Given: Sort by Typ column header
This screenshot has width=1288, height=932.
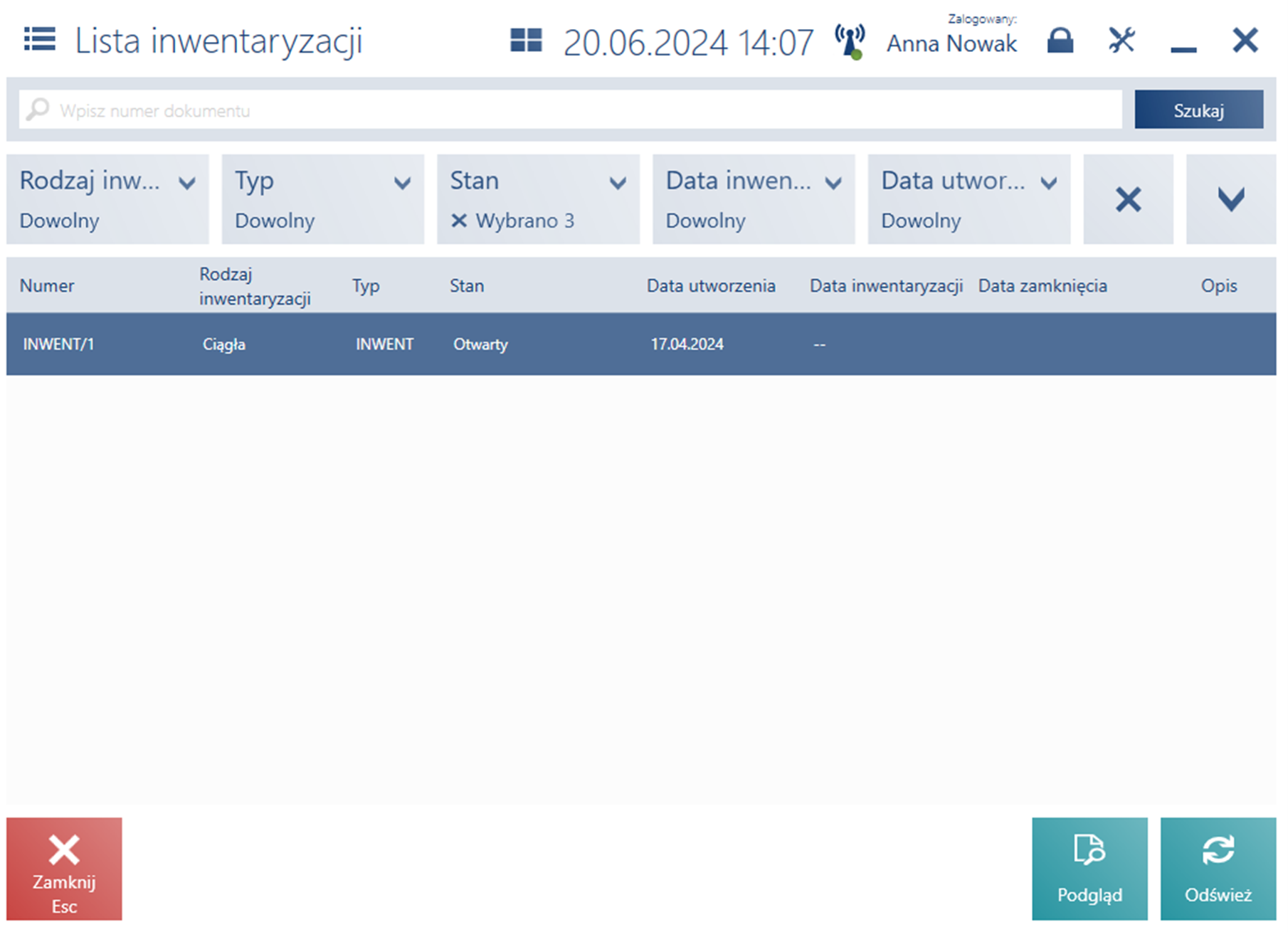Looking at the screenshot, I should click(x=366, y=286).
